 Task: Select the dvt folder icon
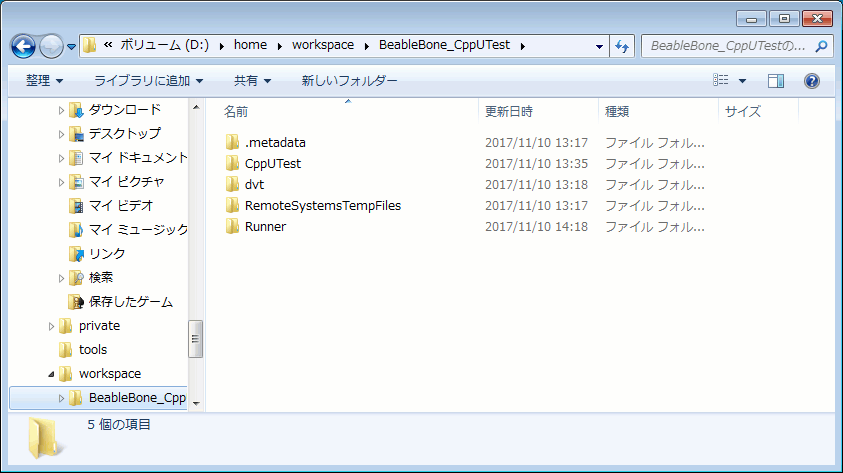(x=232, y=184)
